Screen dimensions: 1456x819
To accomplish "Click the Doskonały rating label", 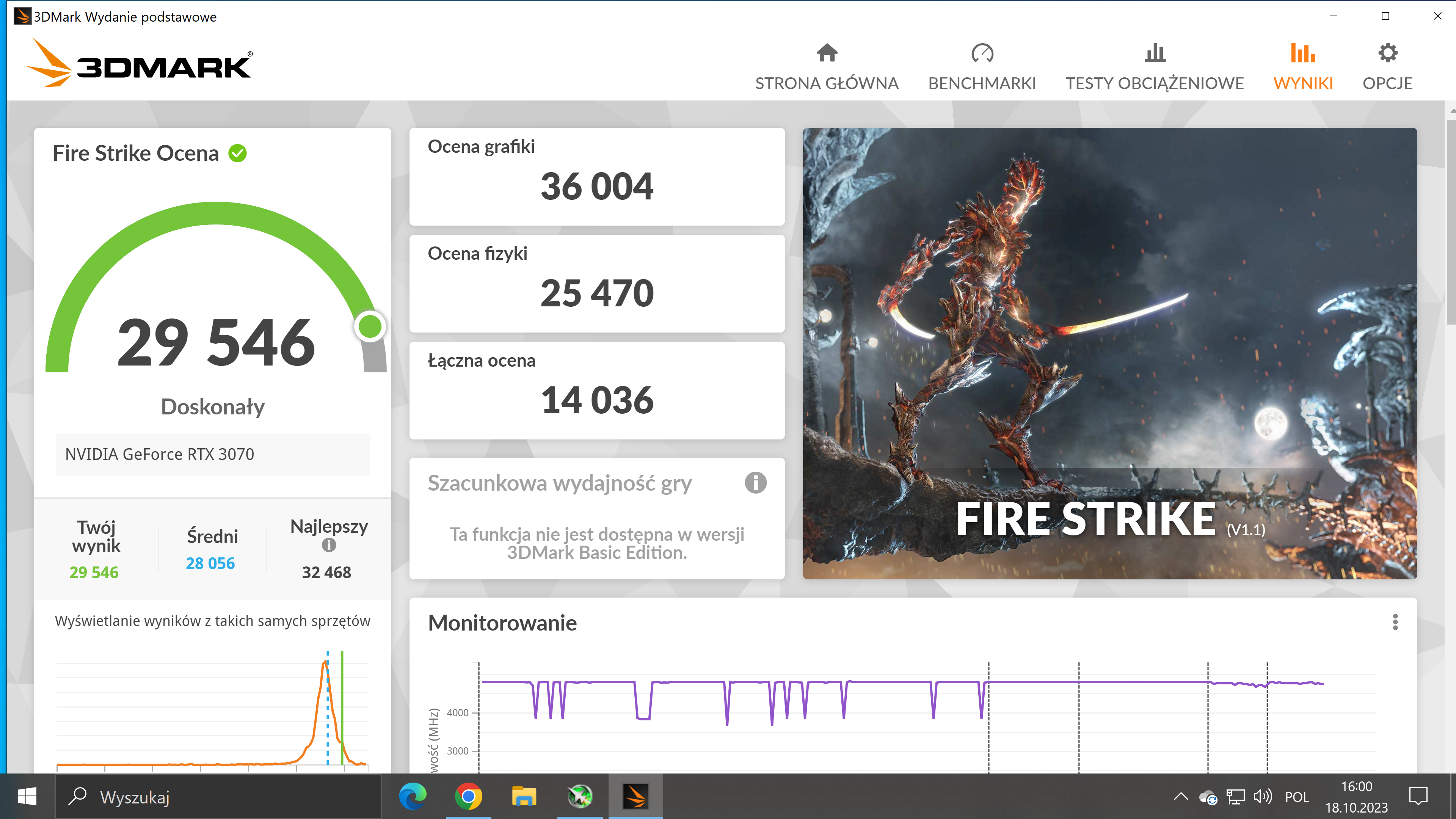I will point(212,407).
